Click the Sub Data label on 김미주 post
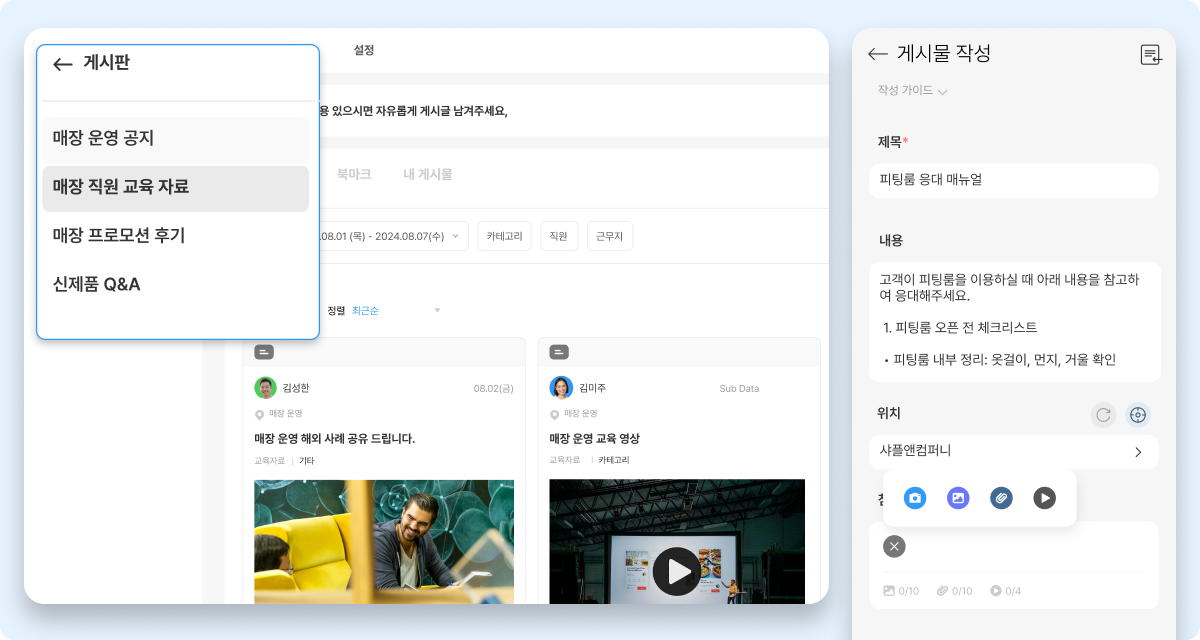The height and width of the screenshot is (640, 1200). [x=739, y=388]
